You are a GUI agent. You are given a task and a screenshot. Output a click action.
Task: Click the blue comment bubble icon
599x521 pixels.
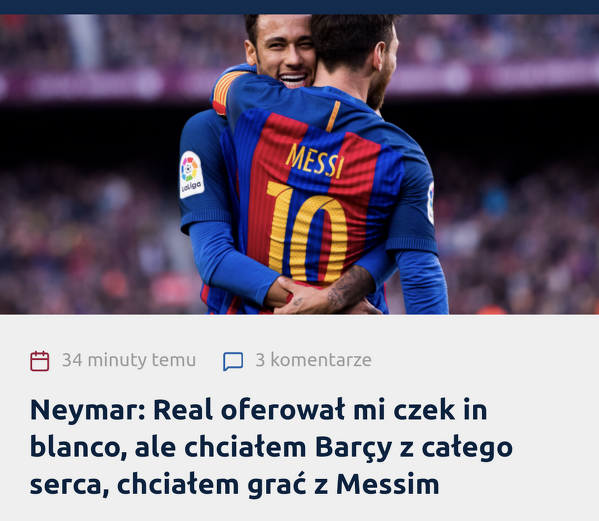point(233,361)
